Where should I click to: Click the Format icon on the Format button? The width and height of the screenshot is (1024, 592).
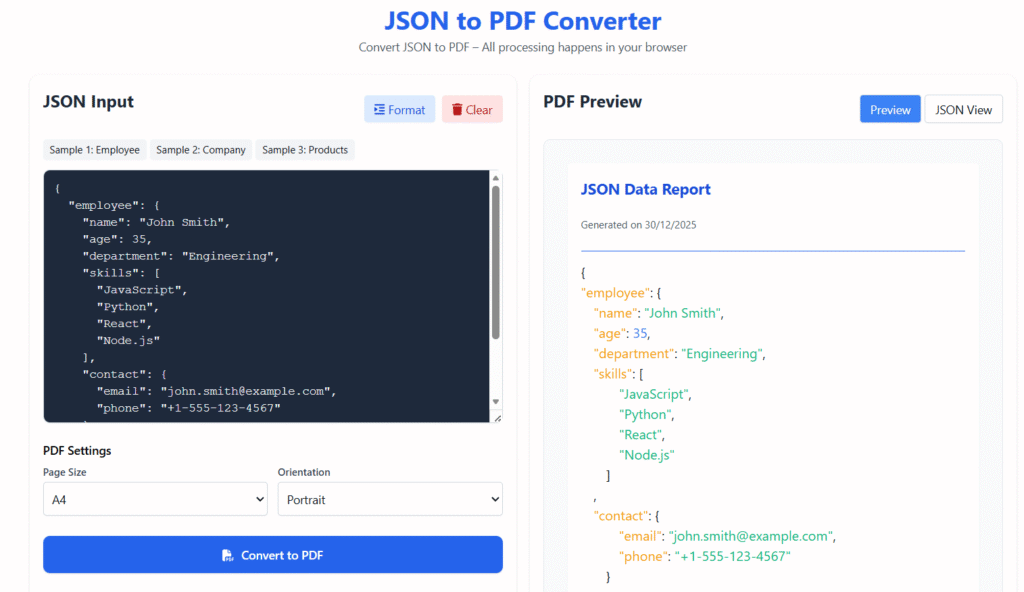coord(380,109)
